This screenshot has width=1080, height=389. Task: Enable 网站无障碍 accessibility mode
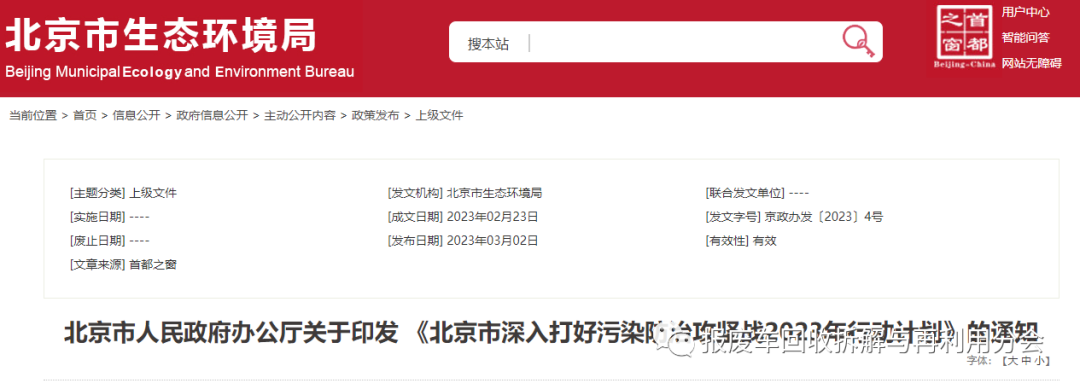(x=1032, y=63)
